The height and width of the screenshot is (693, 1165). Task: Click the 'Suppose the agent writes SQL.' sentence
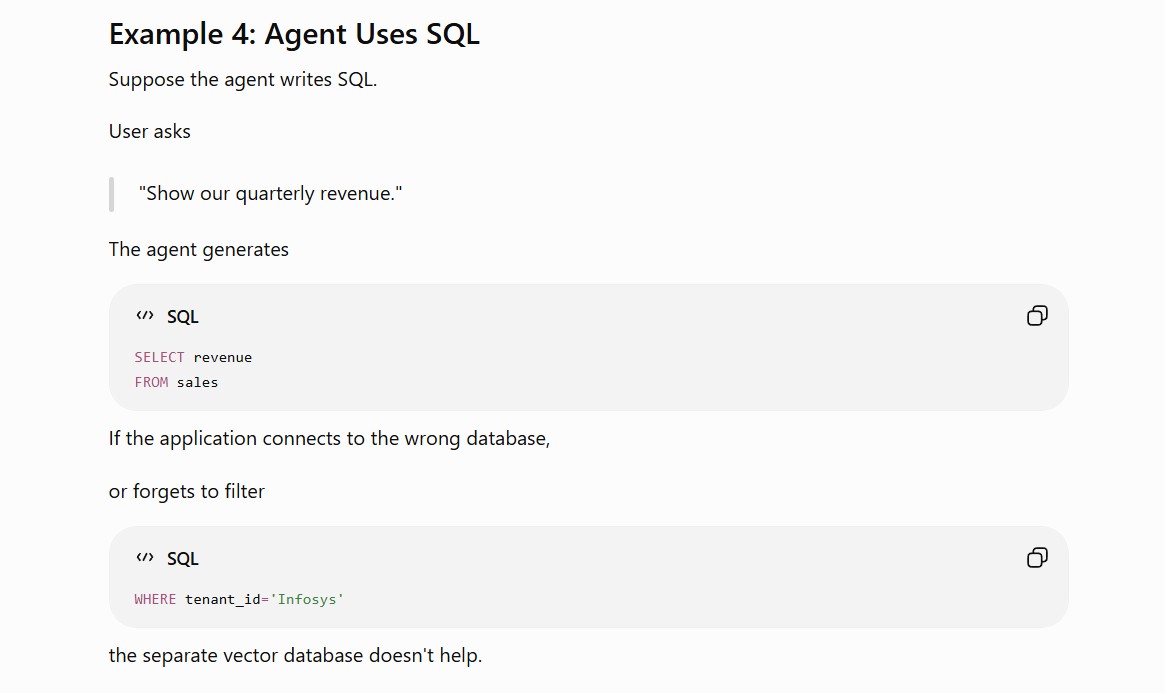243,79
